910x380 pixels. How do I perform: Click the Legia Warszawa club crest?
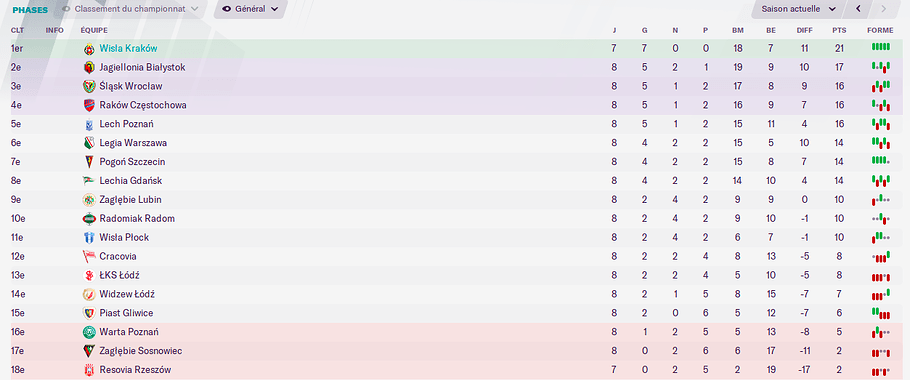tap(89, 143)
